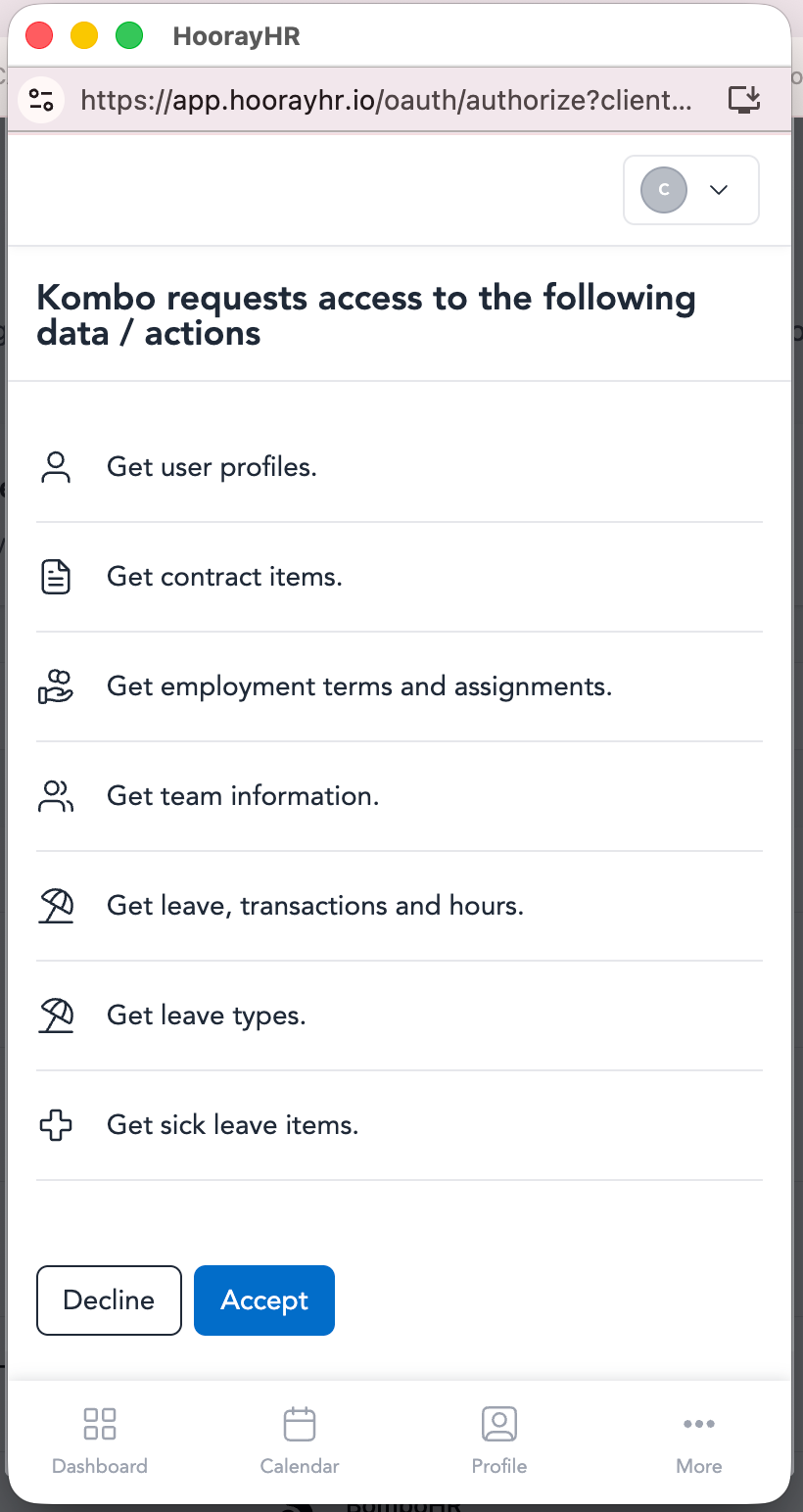The width and height of the screenshot is (803, 1512).
Task: Open the Dashboard tab
Action: pyautogui.click(x=100, y=1440)
